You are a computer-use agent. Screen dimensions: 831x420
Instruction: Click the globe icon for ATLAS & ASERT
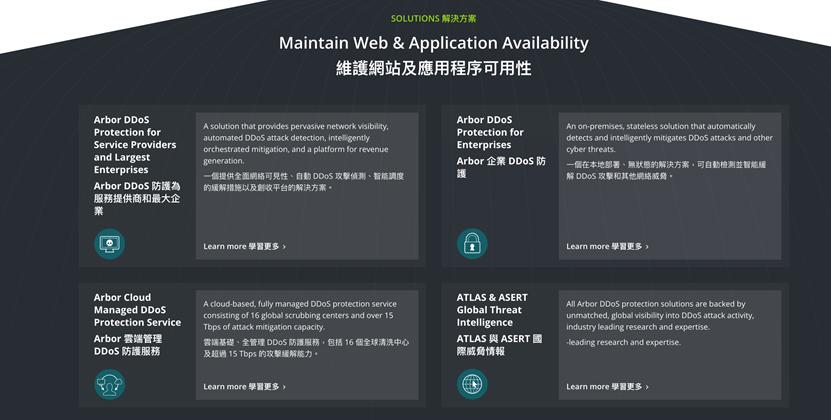tap(472, 384)
